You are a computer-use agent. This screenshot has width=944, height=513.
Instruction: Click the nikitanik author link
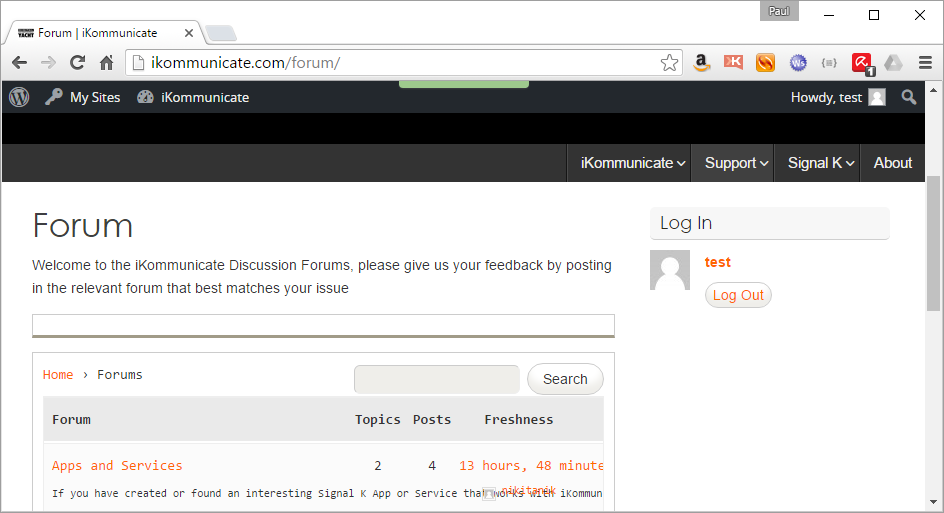coord(528,491)
